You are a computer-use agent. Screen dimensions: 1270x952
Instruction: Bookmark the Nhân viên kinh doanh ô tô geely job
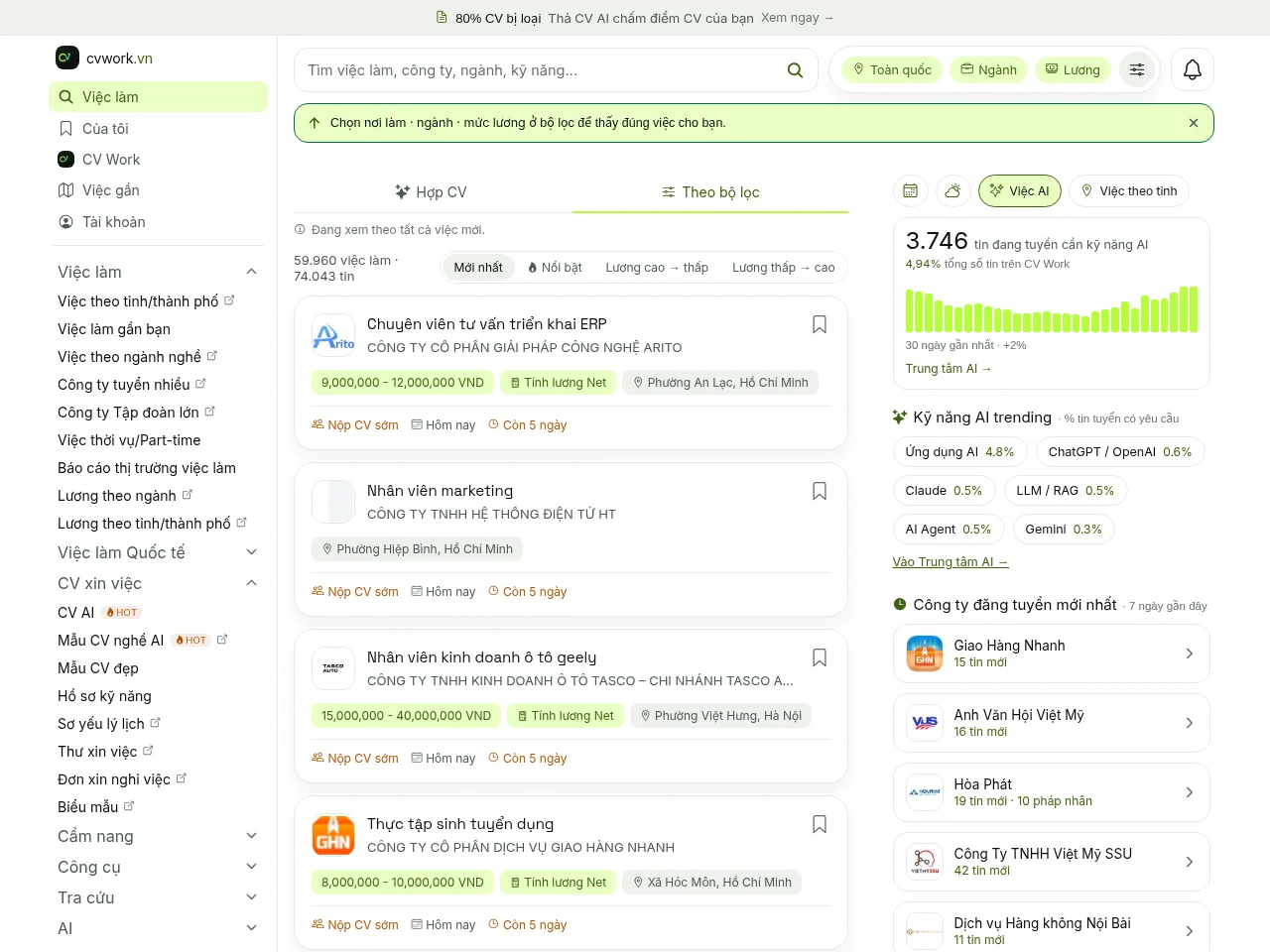point(820,657)
